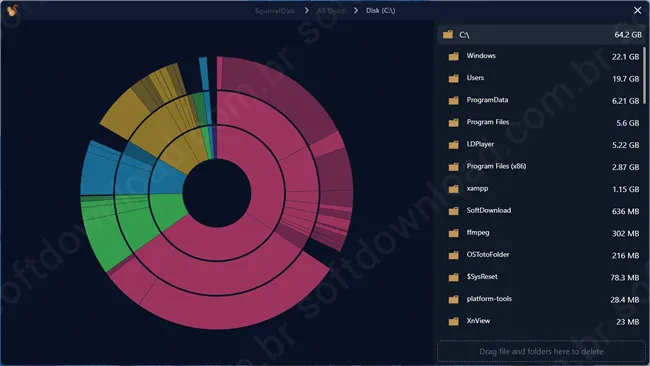Select SoftDownload folder row
Image resolution: width=650 pixels, height=366 pixels.
click(542, 211)
